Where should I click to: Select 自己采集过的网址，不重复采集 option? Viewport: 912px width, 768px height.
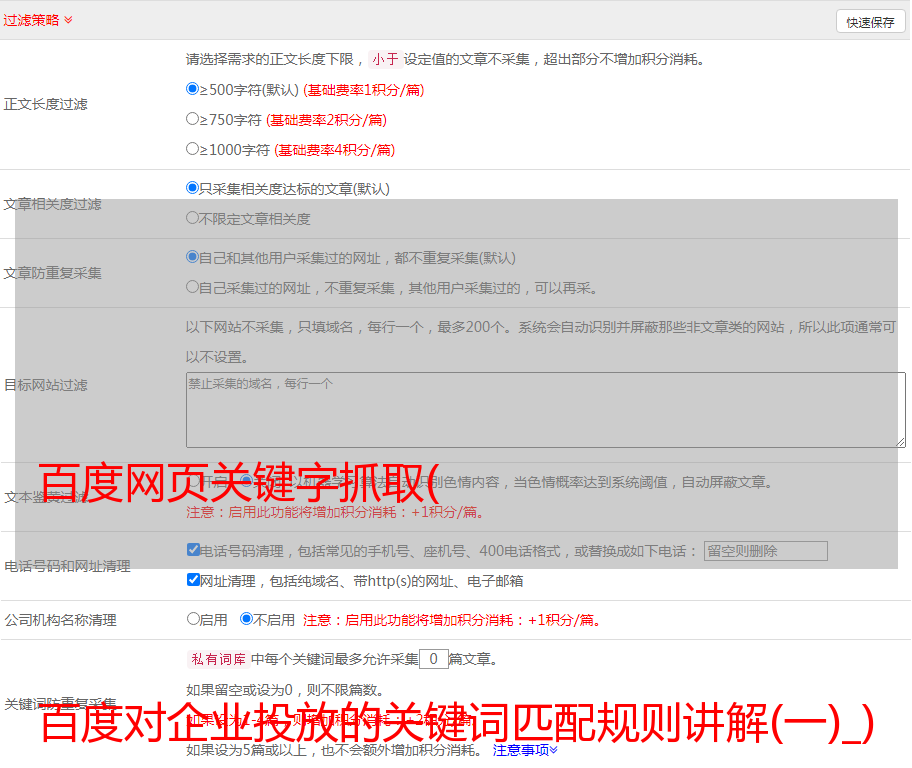[192, 286]
